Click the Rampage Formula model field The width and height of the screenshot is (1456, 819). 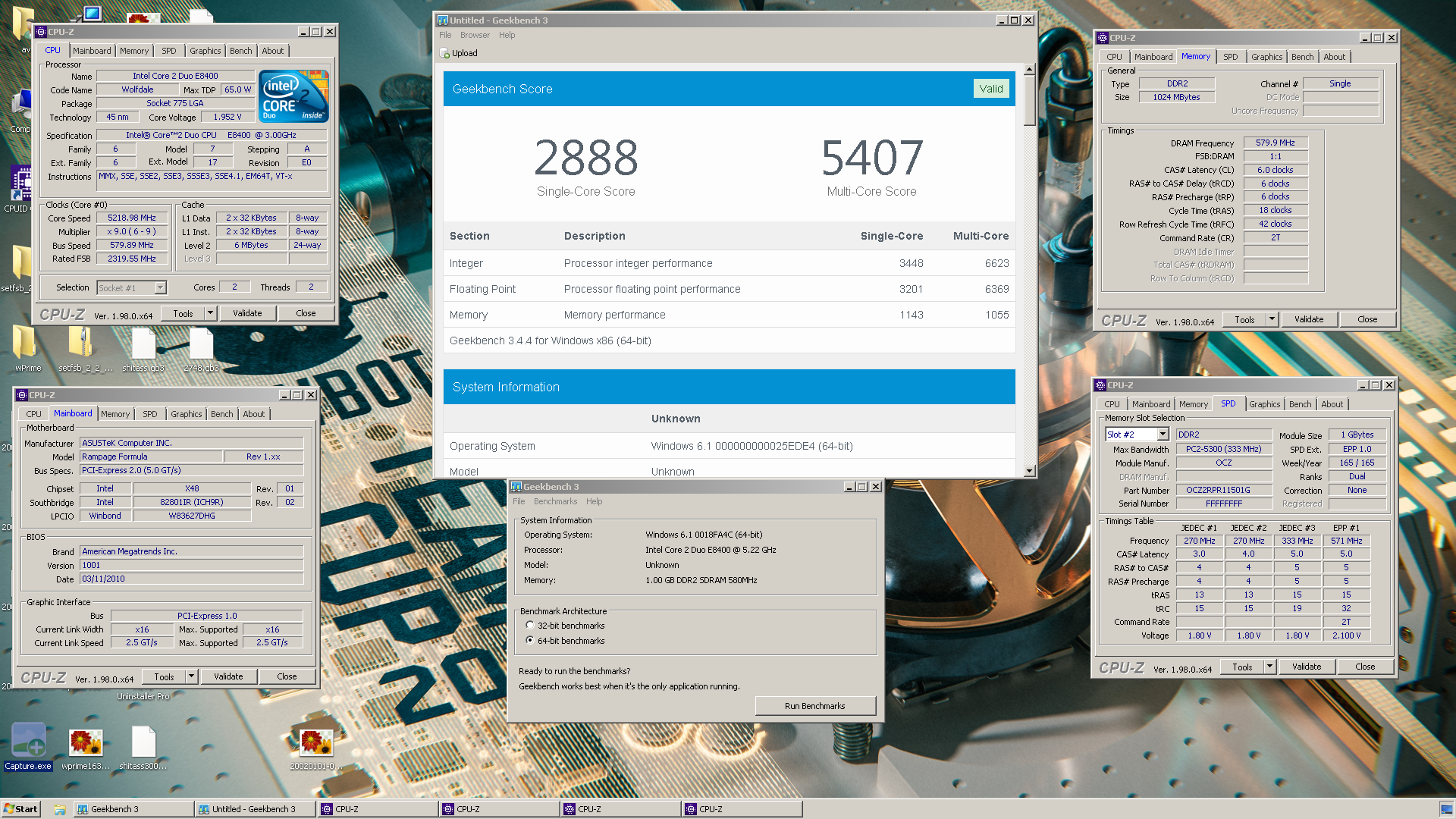click(x=152, y=457)
